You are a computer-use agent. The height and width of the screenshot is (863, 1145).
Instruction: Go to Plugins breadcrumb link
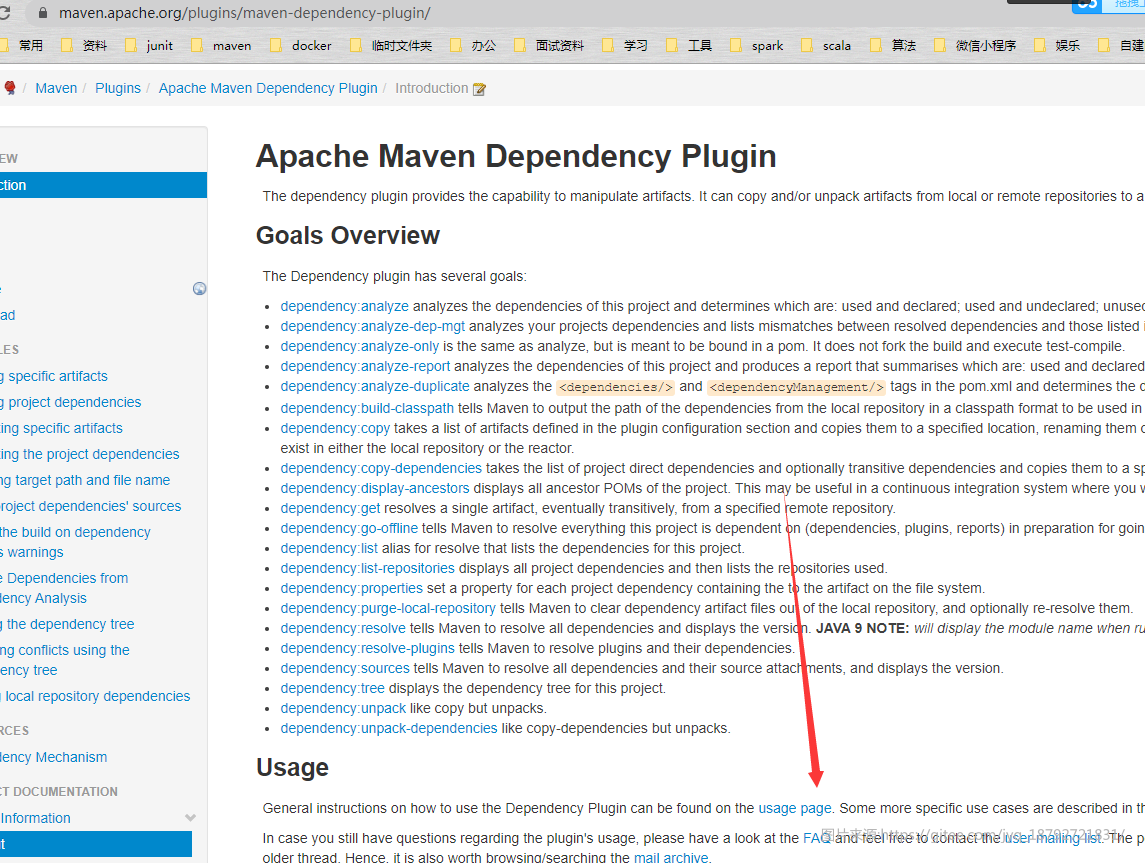[118, 88]
